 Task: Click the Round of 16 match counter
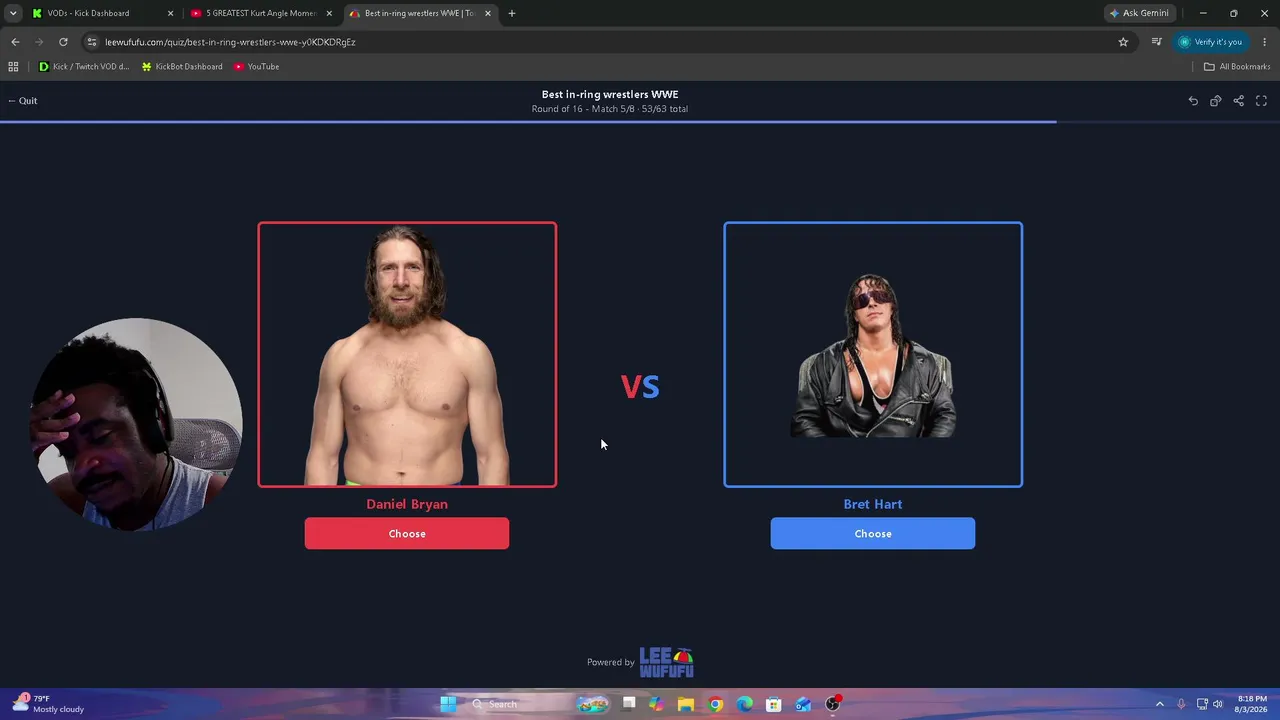610,109
